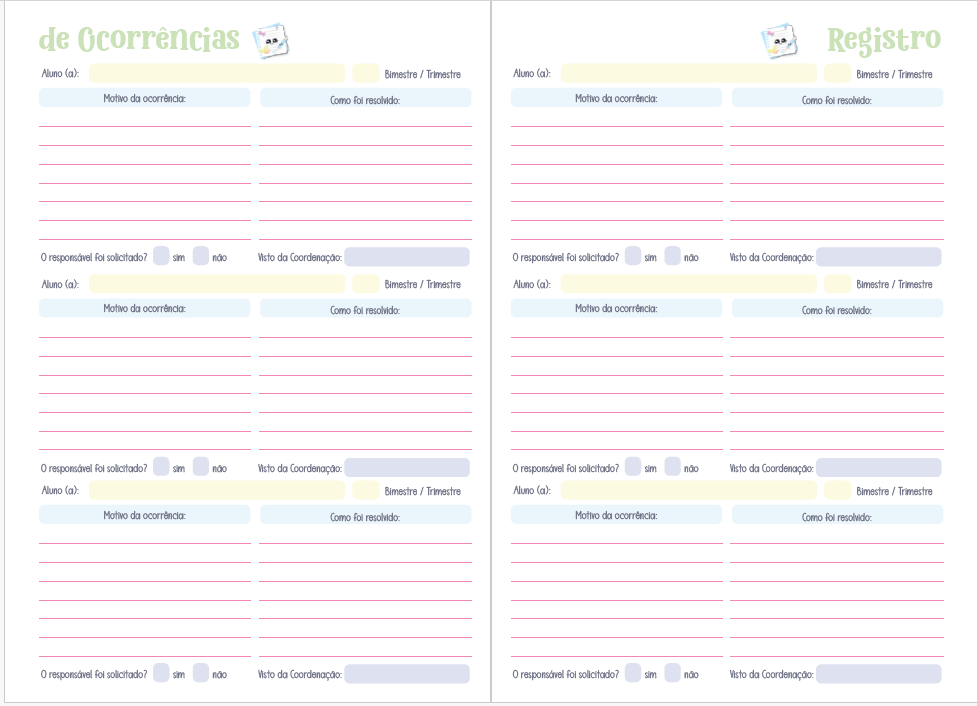977x706 pixels.
Task: Select "Como foi resolvido:" header in third Ocorrências entry
Action: pyautogui.click(x=366, y=515)
